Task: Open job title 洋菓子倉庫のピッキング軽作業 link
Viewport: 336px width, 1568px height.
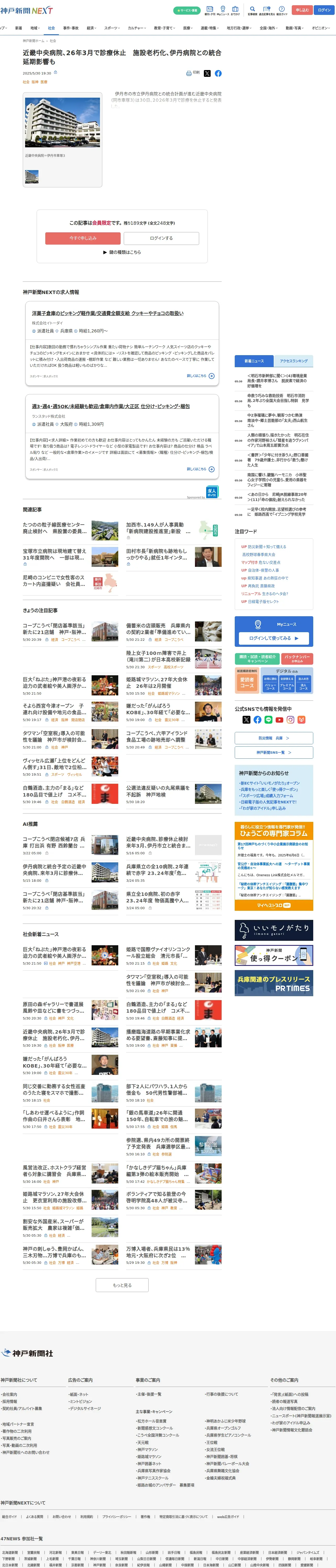Action: (107, 314)
